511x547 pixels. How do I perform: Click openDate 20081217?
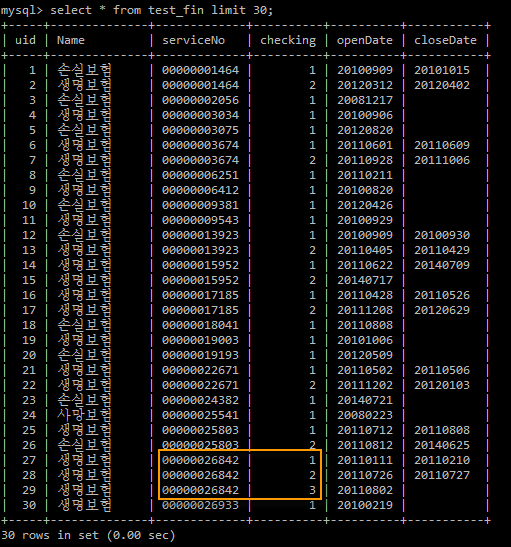coord(365,100)
